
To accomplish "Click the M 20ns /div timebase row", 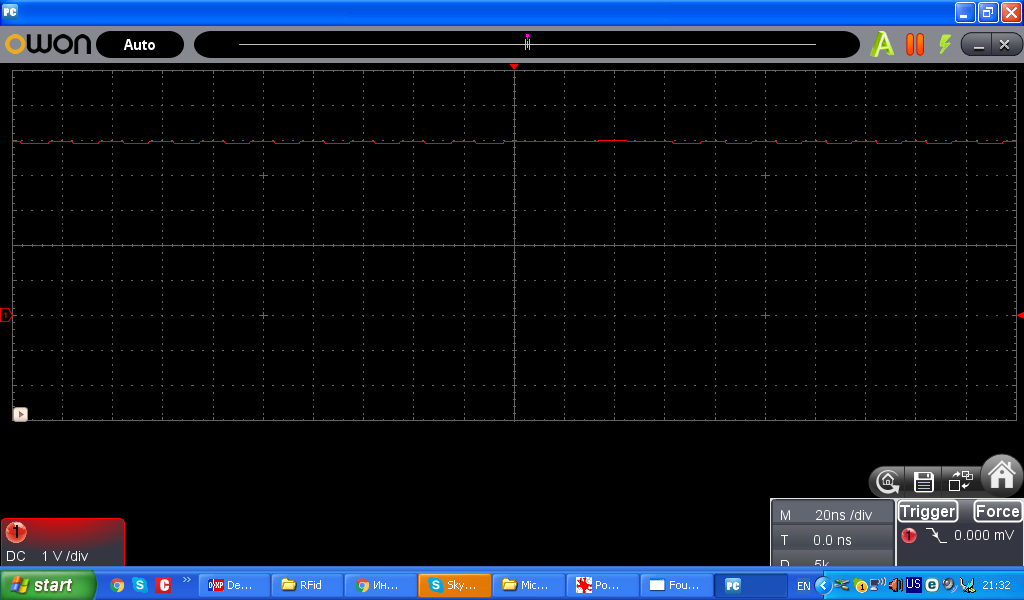I will pos(832,514).
